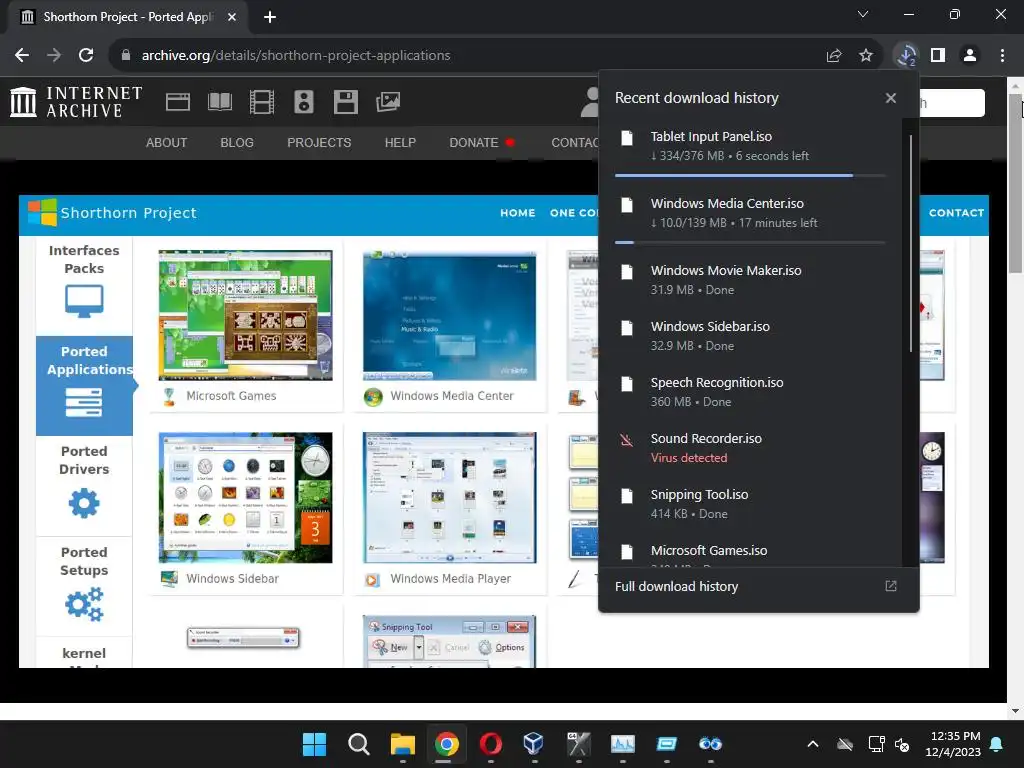Click the notification bell icon in tray
The width and height of the screenshot is (1024, 768).
pyautogui.click(x=997, y=744)
